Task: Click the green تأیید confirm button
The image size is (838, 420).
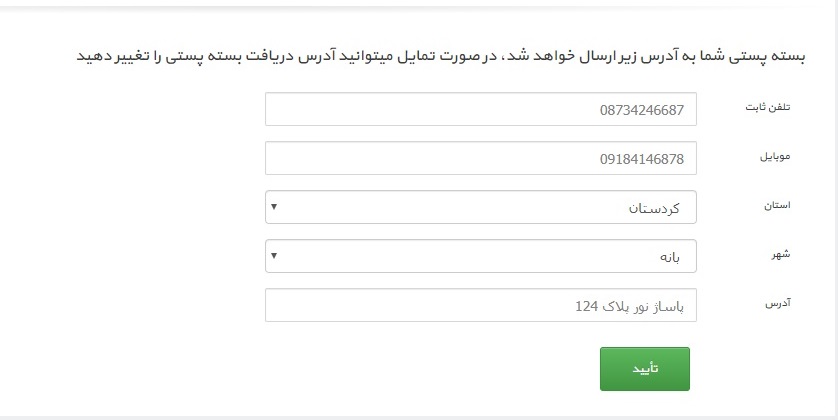Action: [x=645, y=369]
